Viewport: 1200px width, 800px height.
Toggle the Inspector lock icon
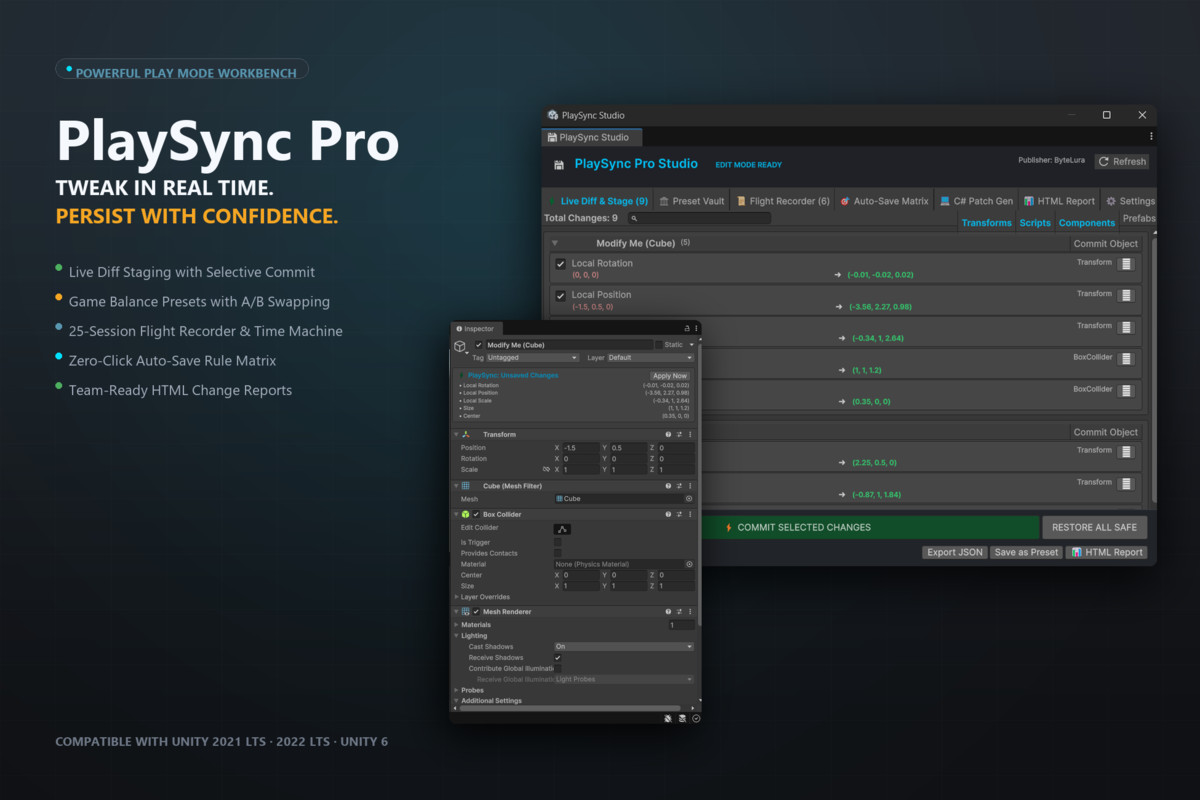[x=687, y=328]
